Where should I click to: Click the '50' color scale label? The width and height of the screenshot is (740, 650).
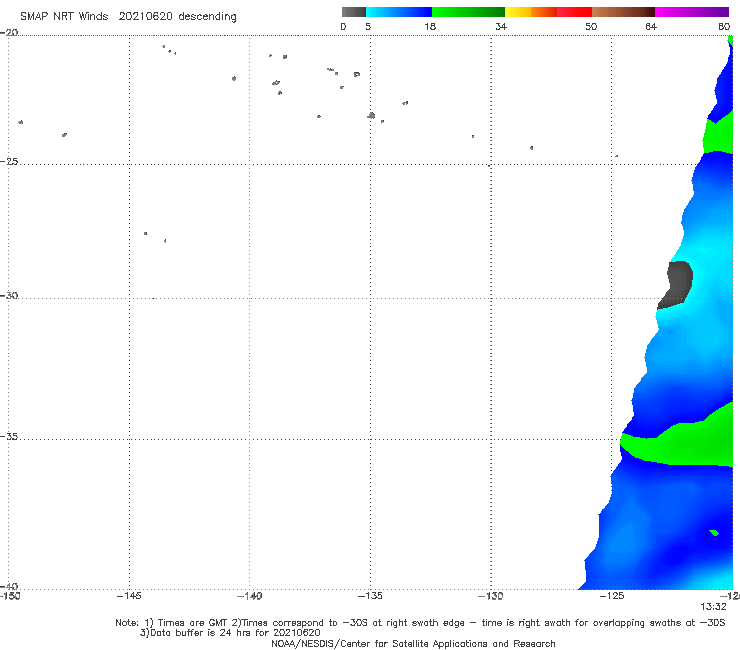pyautogui.click(x=591, y=27)
